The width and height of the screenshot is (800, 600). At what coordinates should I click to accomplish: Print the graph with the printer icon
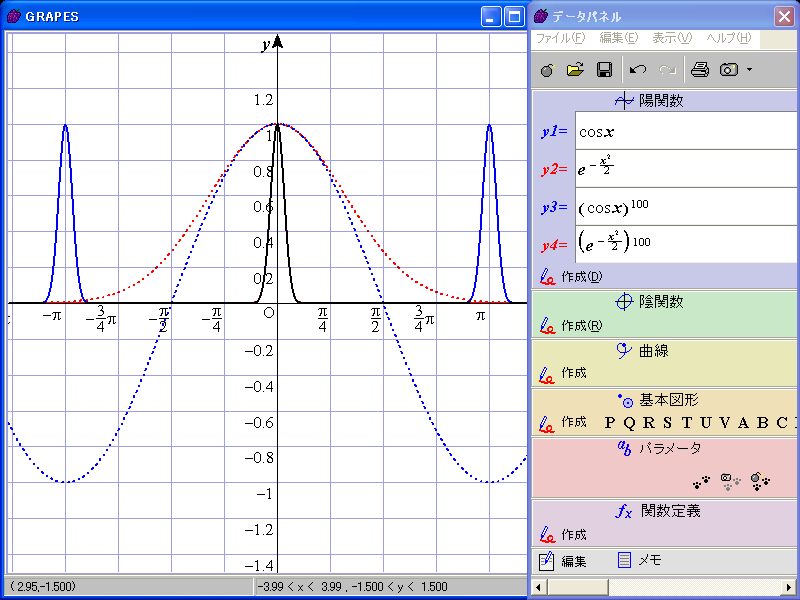pyautogui.click(x=700, y=70)
